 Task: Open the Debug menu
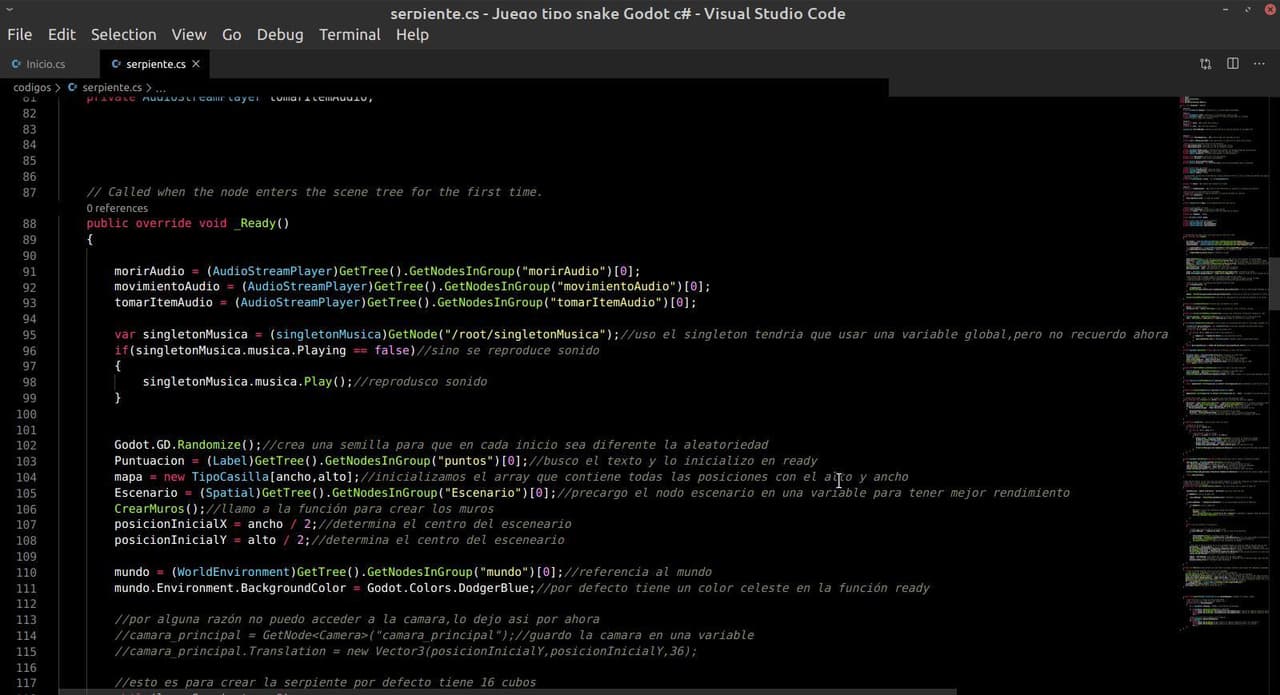[280, 34]
